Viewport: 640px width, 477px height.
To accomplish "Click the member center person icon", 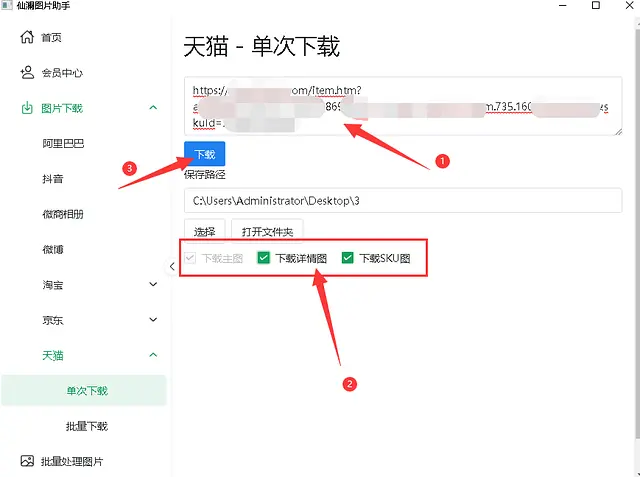I will pyautogui.click(x=27, y=73).
